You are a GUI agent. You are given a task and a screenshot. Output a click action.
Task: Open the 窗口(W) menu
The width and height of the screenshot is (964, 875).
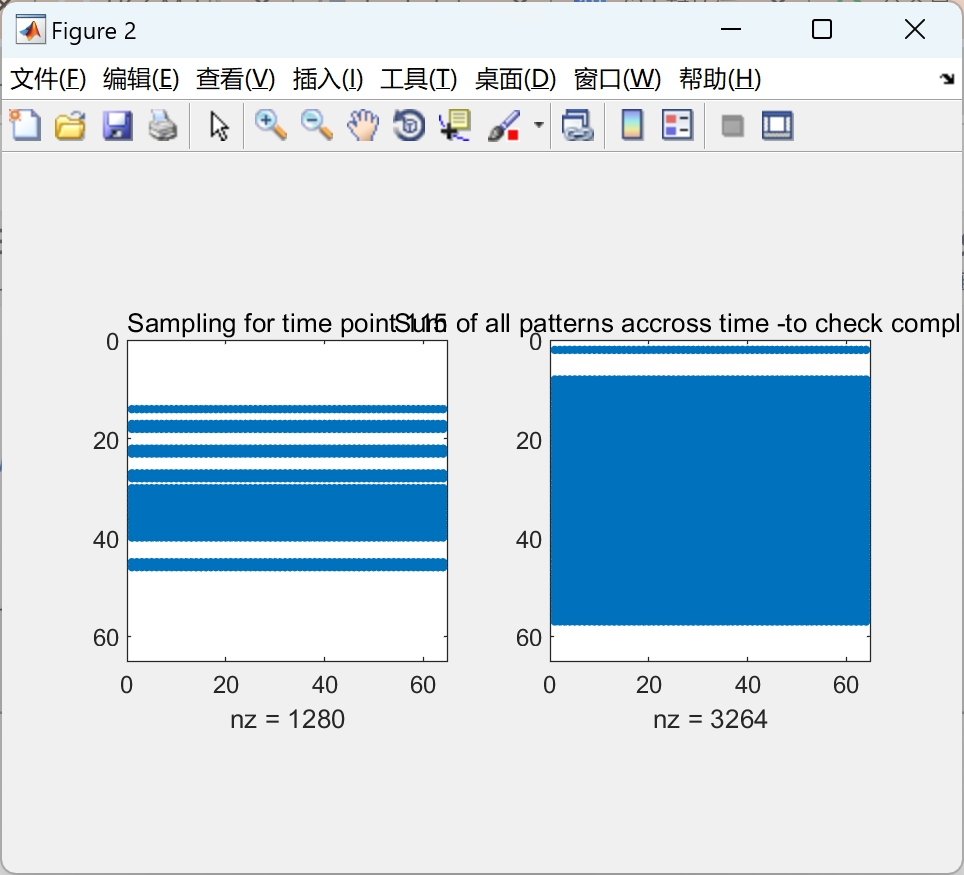tap(617, 79)
